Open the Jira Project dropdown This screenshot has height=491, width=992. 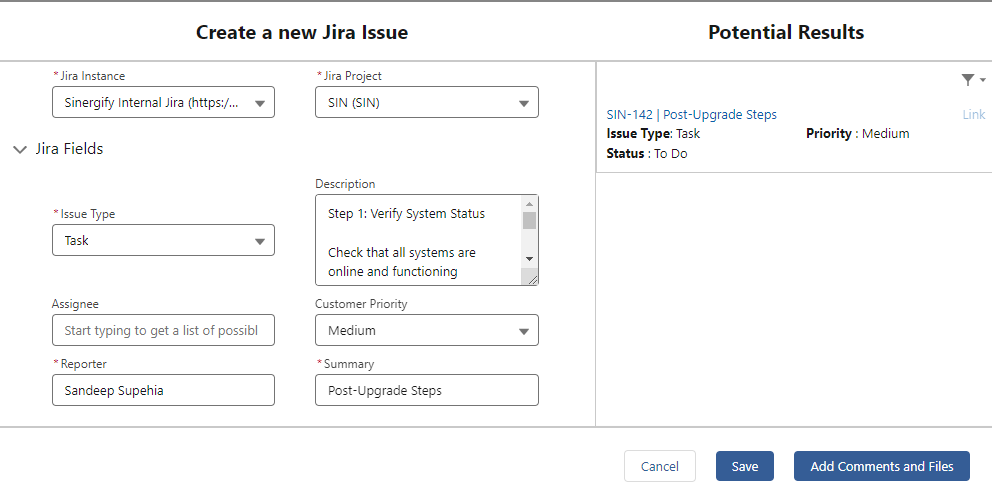pos(427,103)
